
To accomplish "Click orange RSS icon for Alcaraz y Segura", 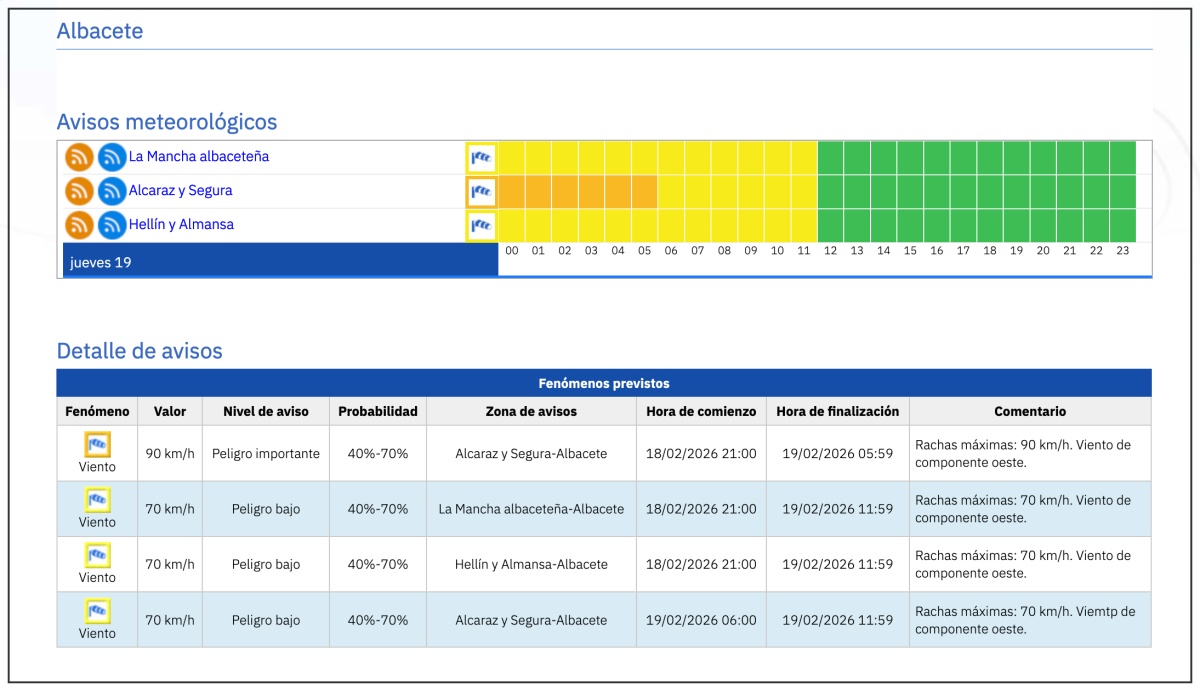I will tap(79, 191).
